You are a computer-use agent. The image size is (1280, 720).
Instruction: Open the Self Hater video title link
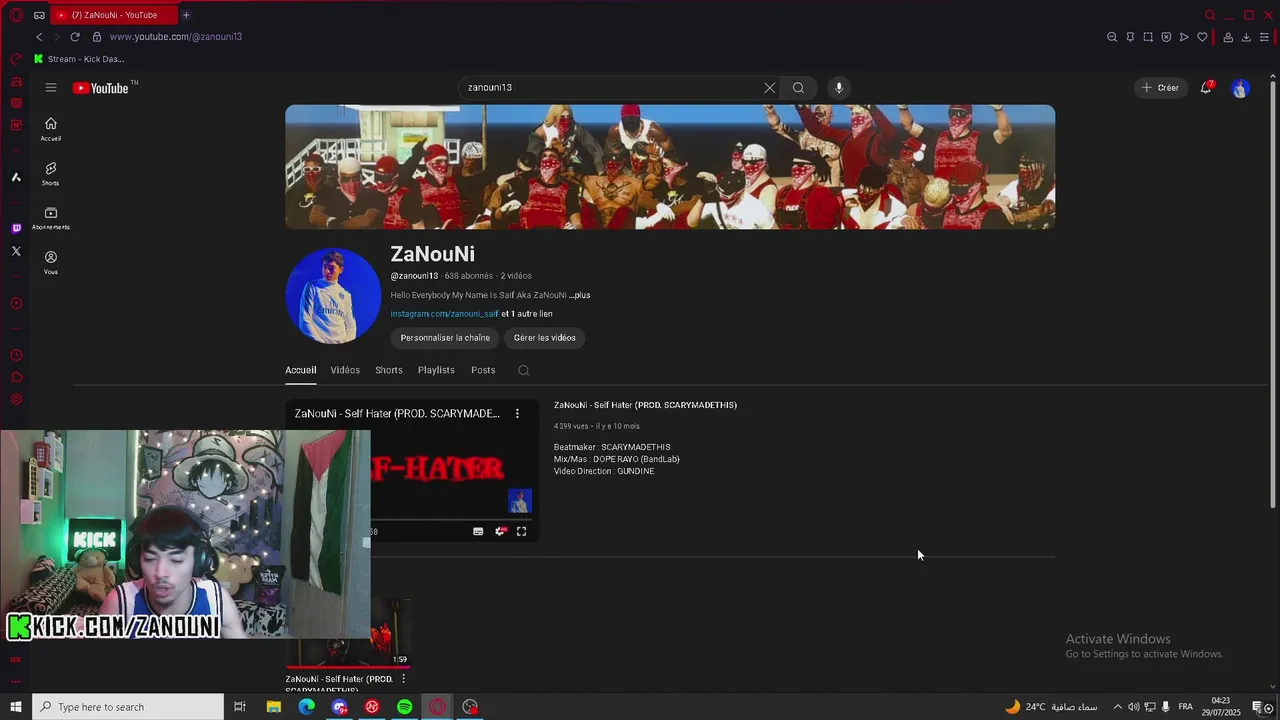tap(645, 405)
